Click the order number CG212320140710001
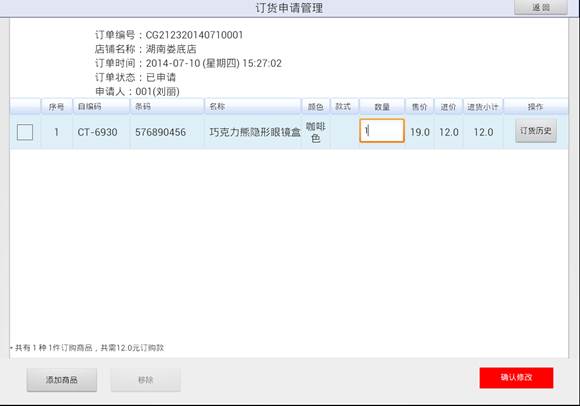 click(194, 35)
